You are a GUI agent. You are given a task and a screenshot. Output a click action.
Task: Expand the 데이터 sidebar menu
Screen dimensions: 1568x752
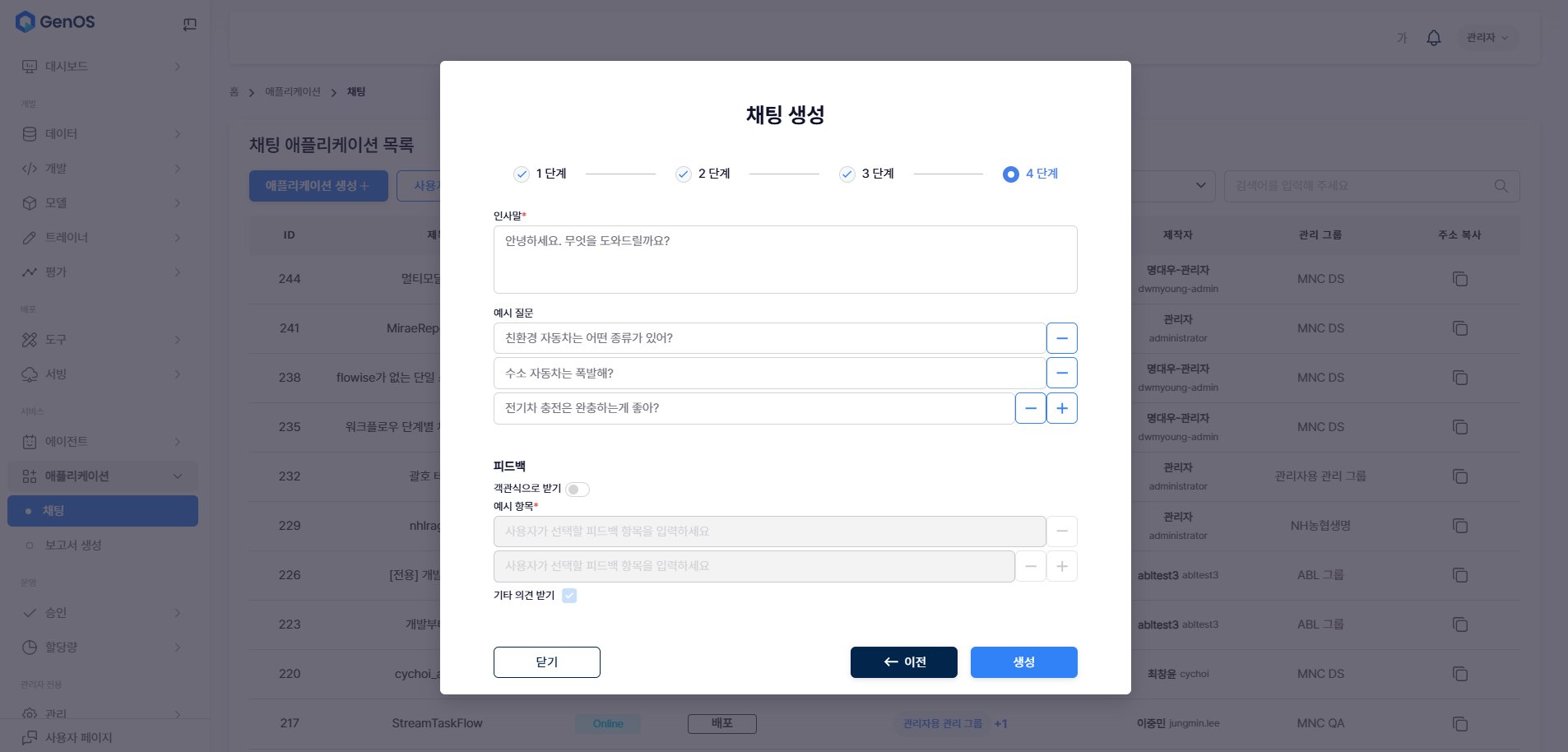[103, 134]
